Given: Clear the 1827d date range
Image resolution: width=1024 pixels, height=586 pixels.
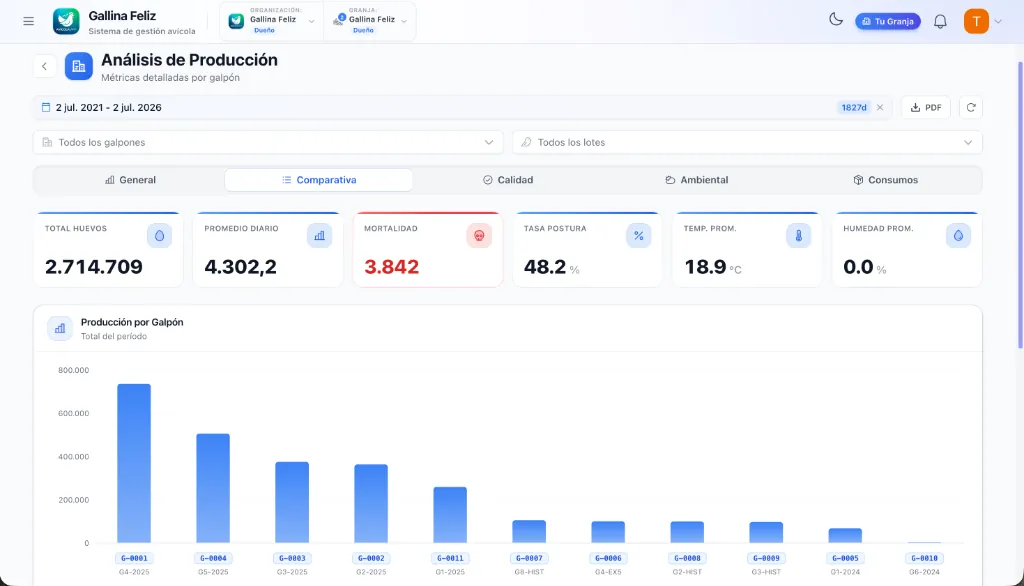Looking at the screenshot, I should (880, 108).
